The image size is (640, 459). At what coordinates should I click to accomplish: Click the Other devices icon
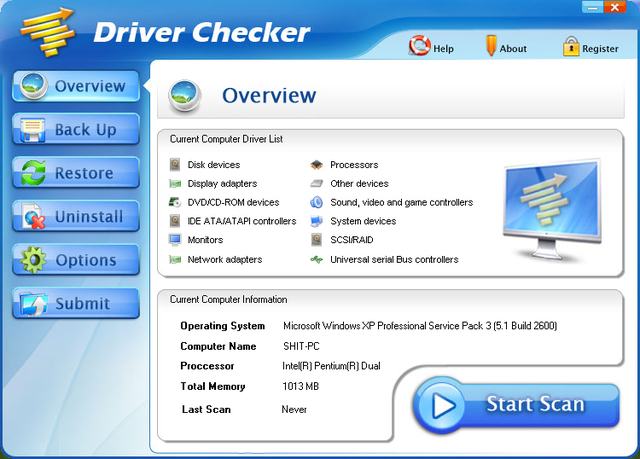point(316,184)
